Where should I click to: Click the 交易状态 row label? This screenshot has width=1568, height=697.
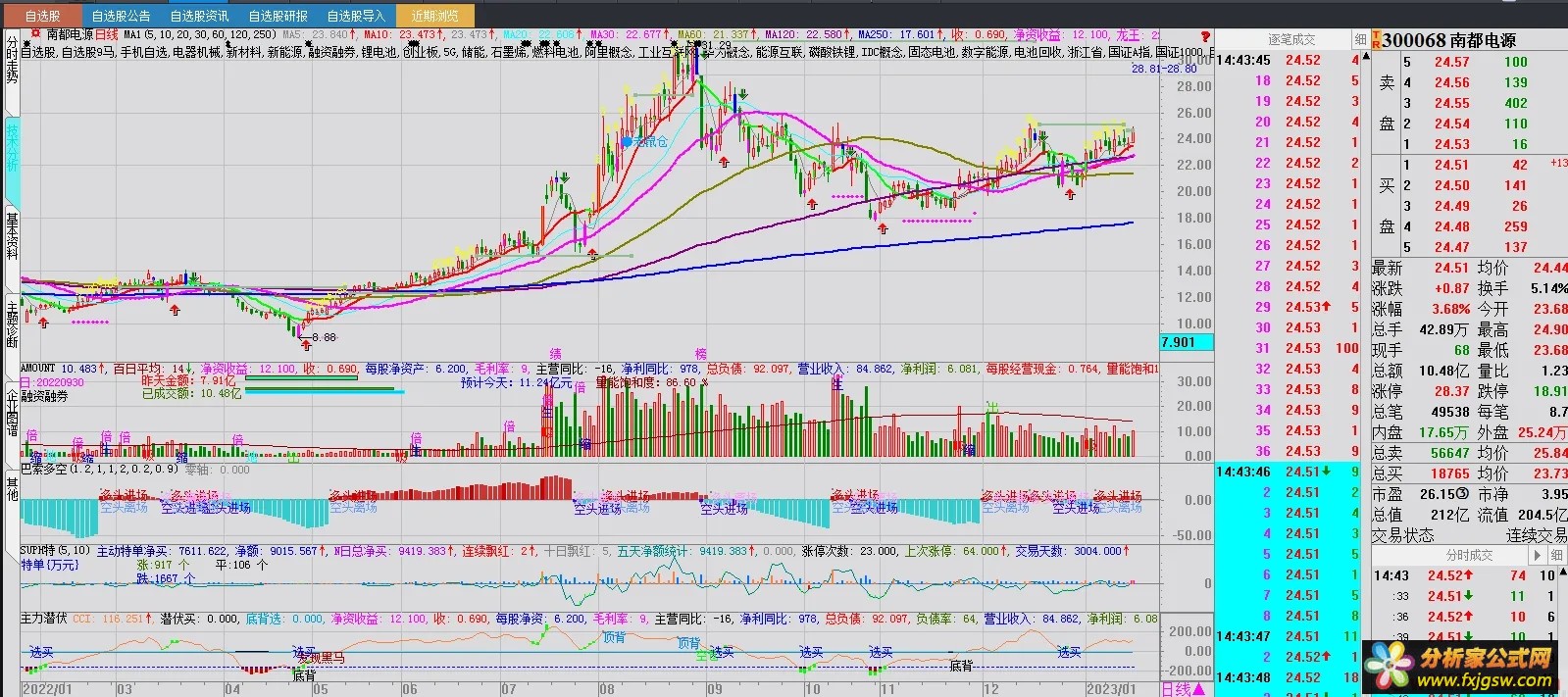coord(1402,535)
